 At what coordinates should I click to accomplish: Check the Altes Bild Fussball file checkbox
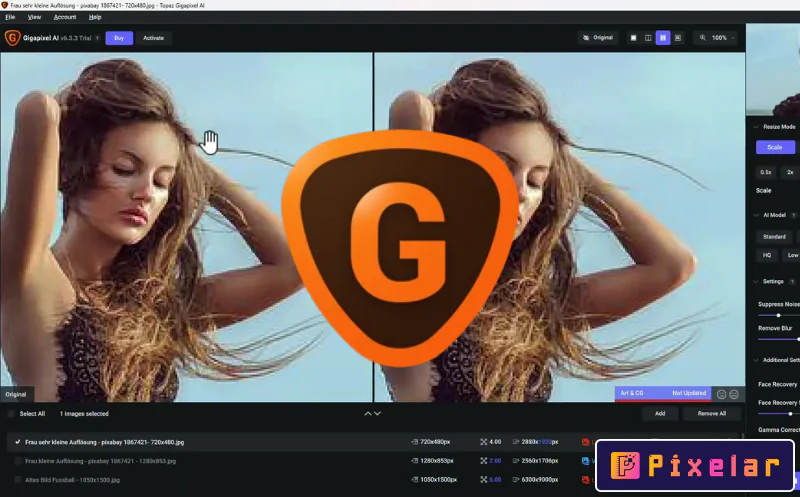pyautogui.click(x=18, y=480)
